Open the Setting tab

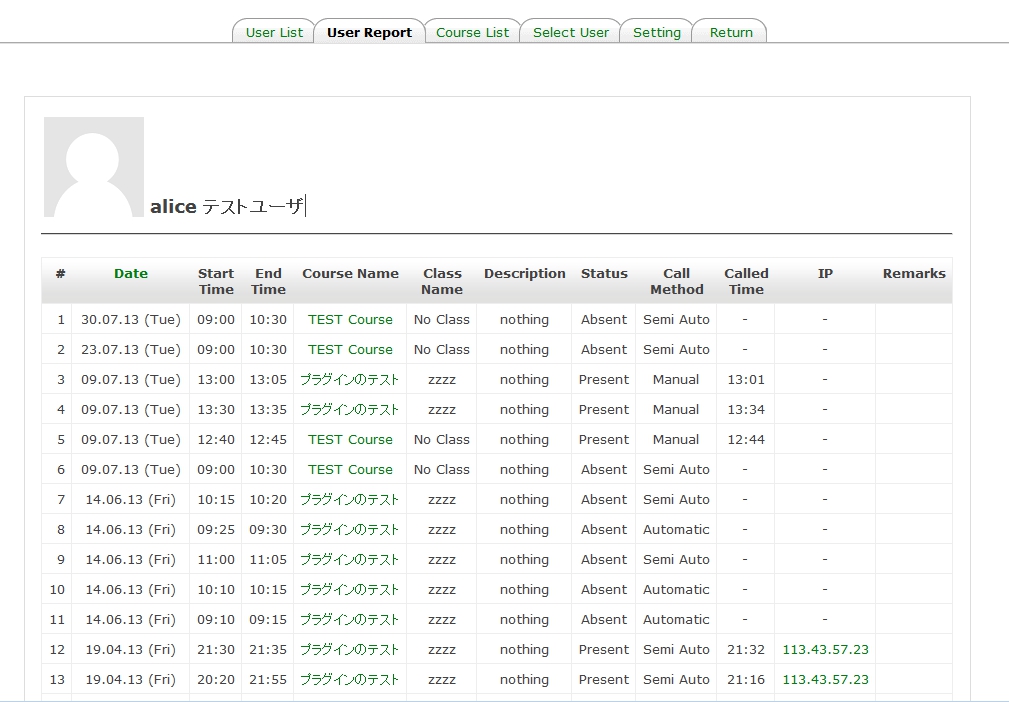(656, 32)
